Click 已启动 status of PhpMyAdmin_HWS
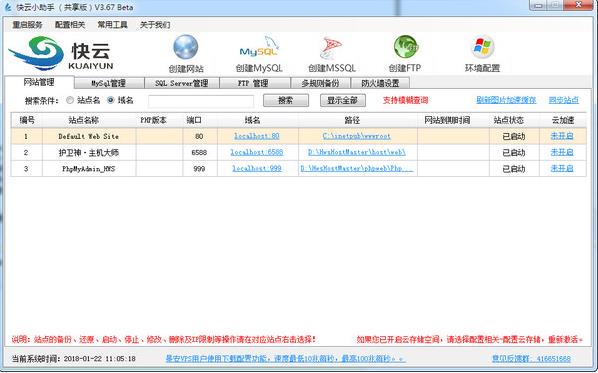598x373 pixels. 514,169
